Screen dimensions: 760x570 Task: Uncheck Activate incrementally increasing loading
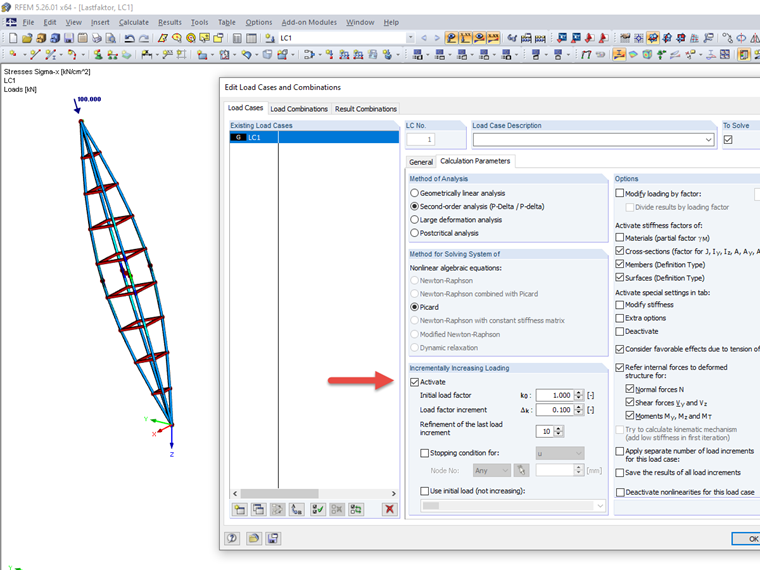[x=414, y=382]
